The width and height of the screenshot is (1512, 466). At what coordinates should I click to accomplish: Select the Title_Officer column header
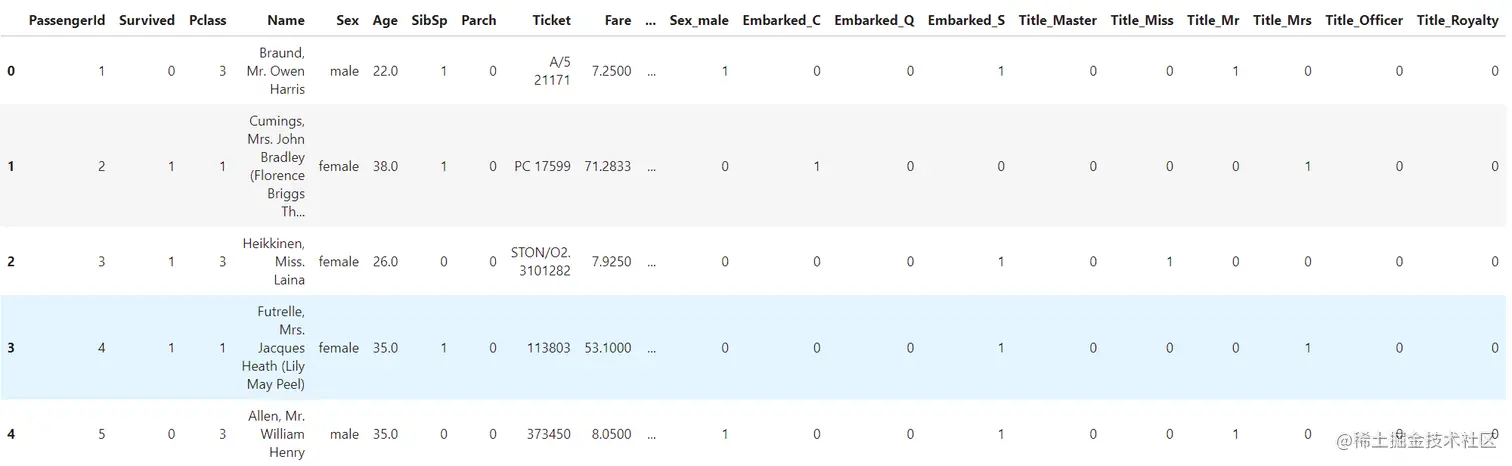click(x=1363, y=20)
